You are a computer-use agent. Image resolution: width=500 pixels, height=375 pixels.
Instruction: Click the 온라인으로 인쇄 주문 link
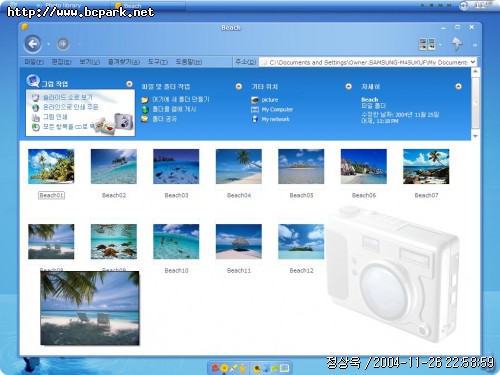pyautogui.click(x=71, y=107)
